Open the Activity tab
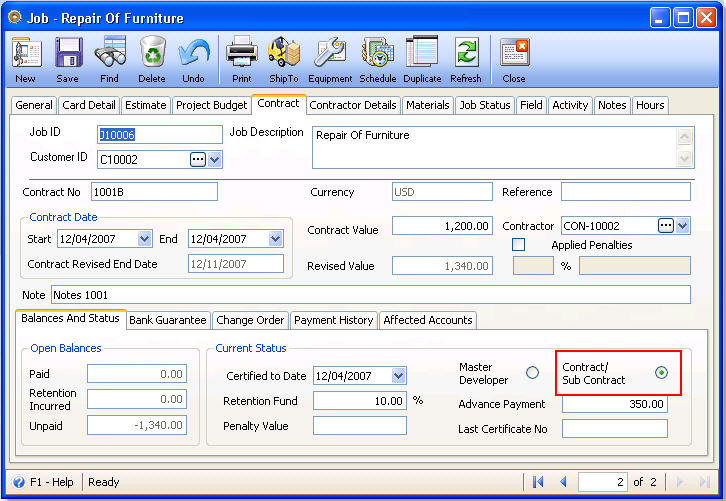726x501 pixels. tap(570, 105)
